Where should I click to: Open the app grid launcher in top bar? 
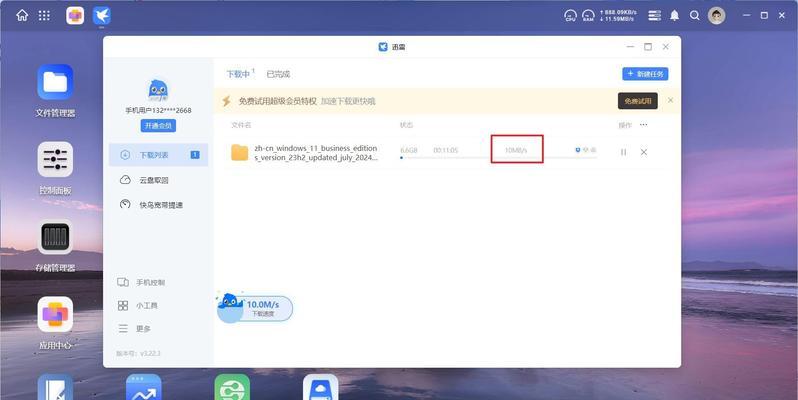tap(44, 16)
